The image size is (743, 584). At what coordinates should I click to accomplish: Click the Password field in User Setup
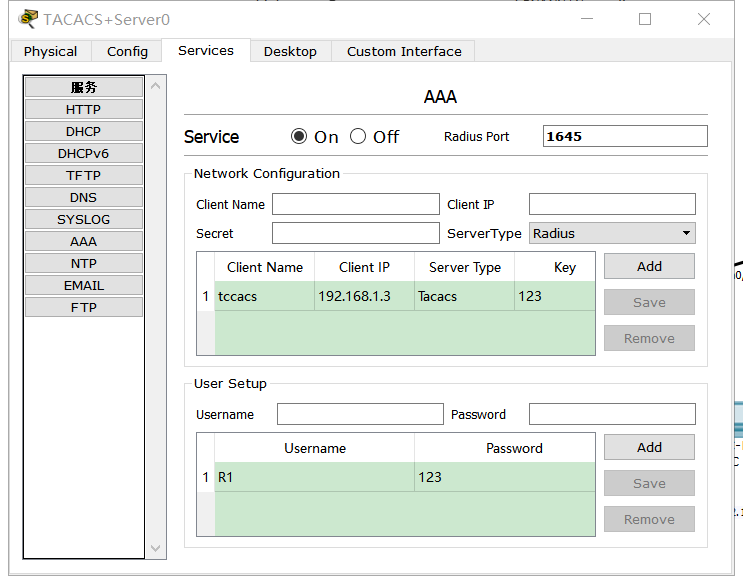(612, 414)
